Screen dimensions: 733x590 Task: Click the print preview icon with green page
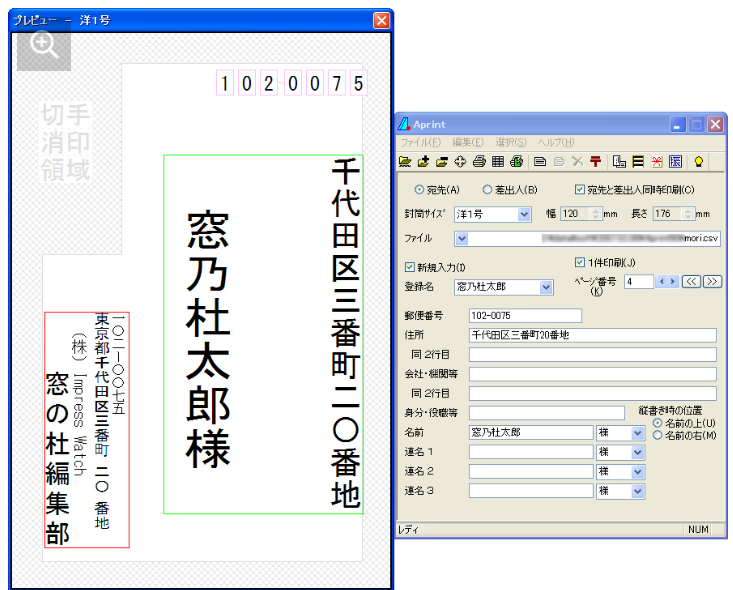(517, 162)
